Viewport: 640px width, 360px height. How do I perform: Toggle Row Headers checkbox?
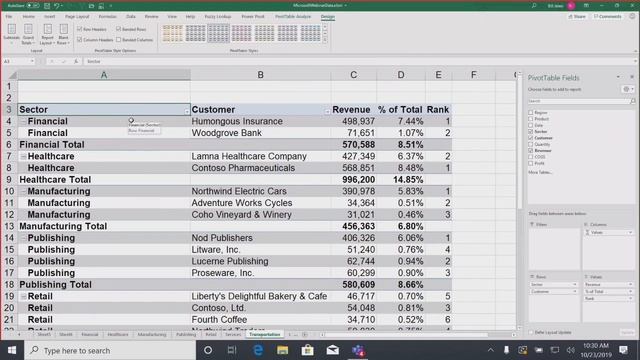tap(80, 29)
